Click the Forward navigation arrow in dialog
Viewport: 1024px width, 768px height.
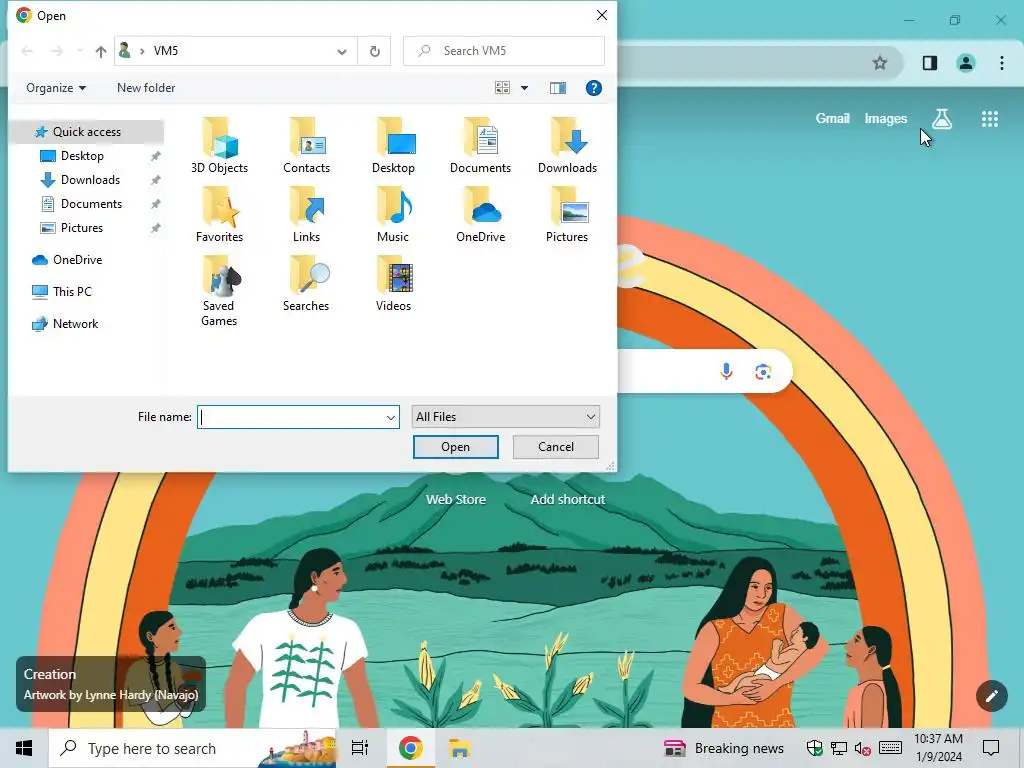(57, 51)
